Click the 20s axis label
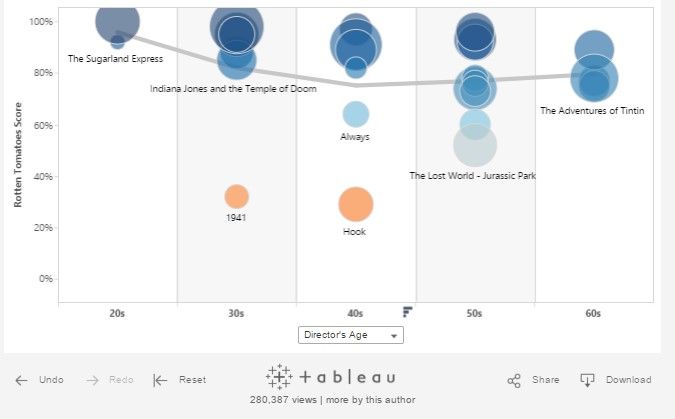The image size is (675, 419). [117, 313]
